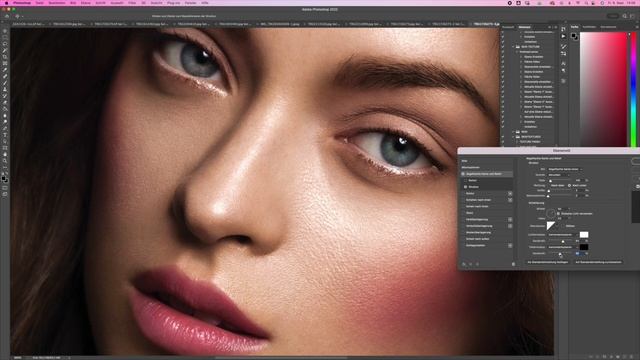640x360 pixels.
Task: Select the Nach unten direction radio button
Action: coord(569,185)
